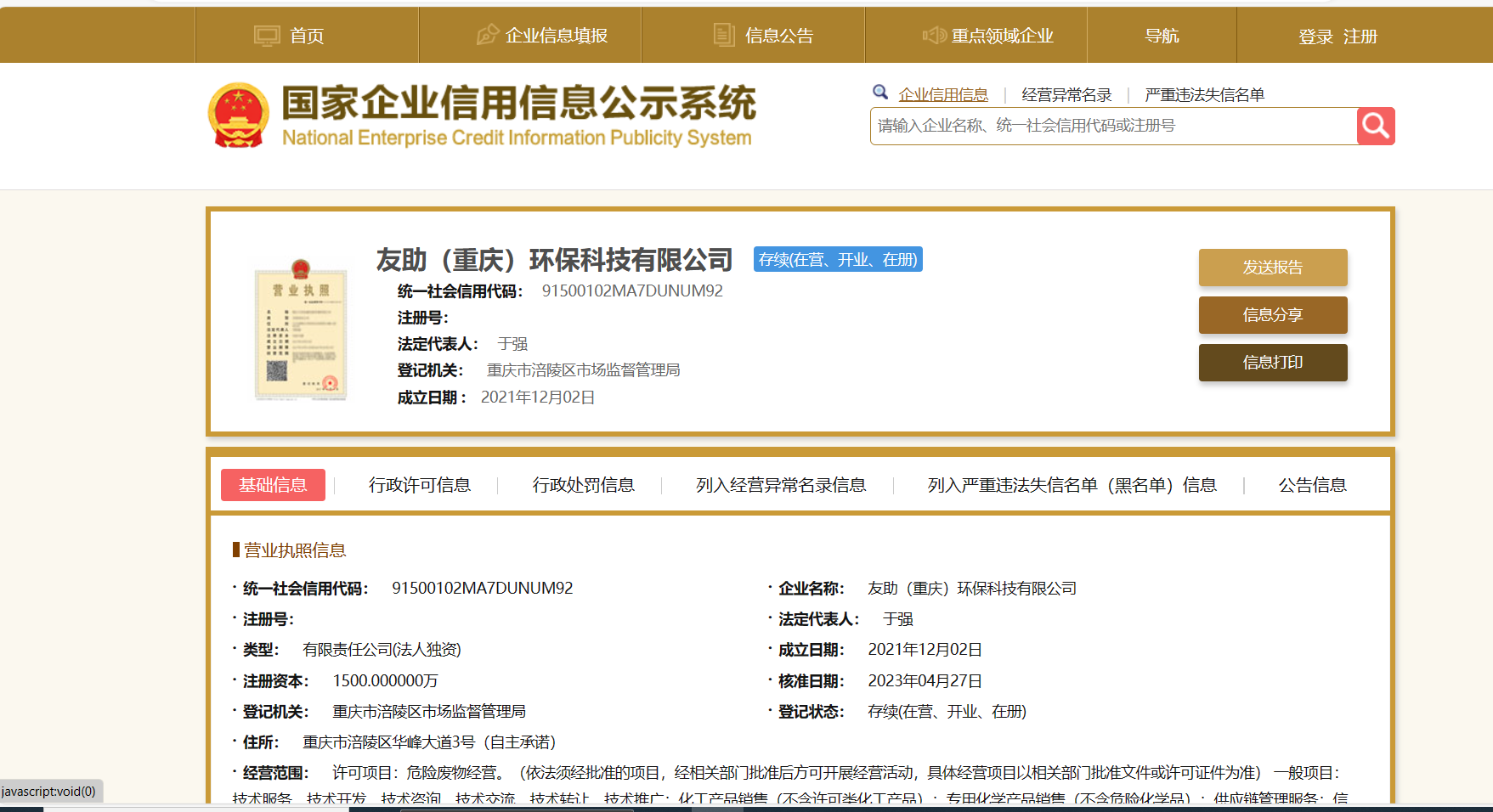Click the 信息分享 button
The image size is (1493, 812).
pos(1273,315)
